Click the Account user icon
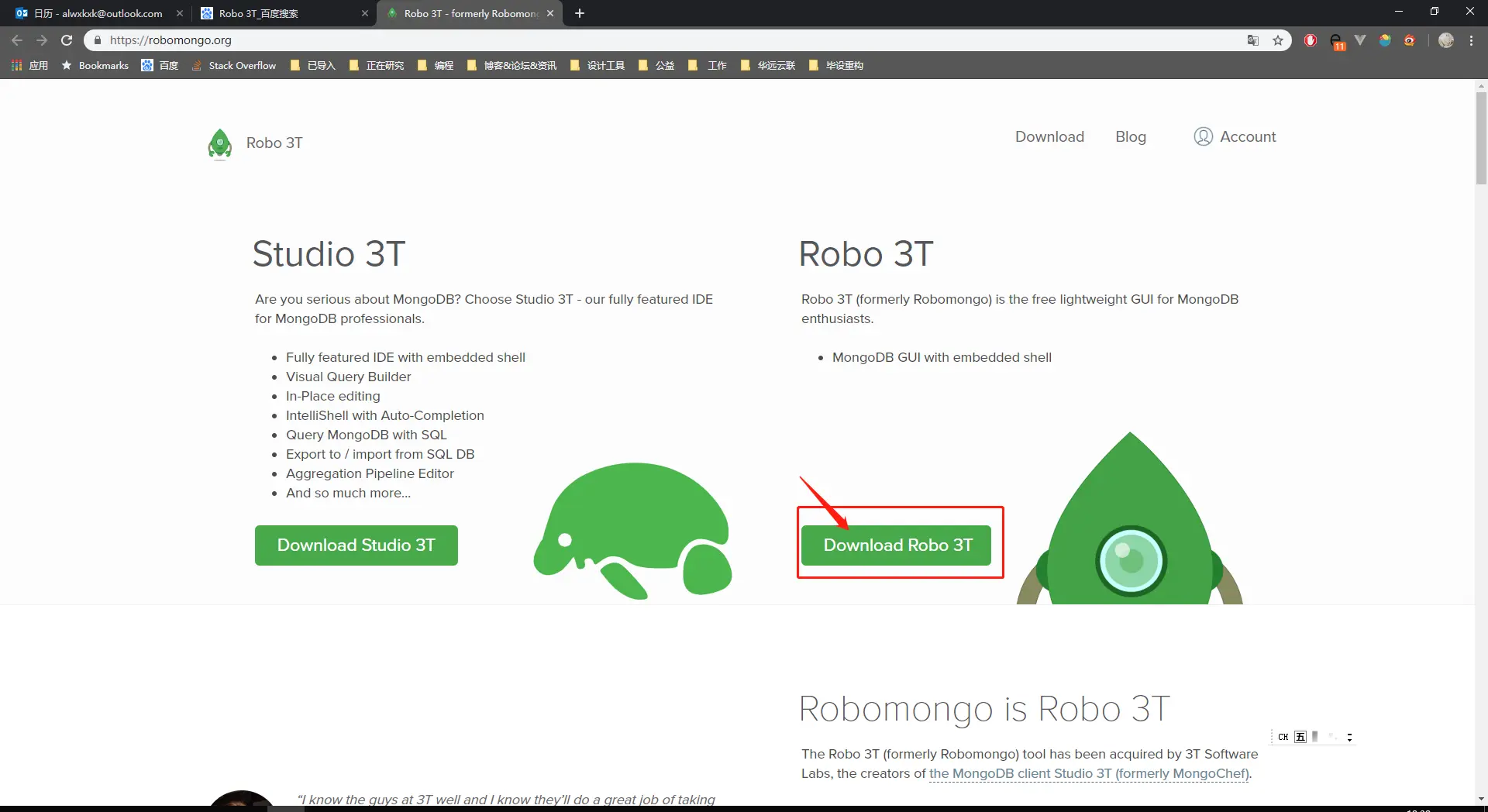The image size is (1488, 812). point(1203,136)
